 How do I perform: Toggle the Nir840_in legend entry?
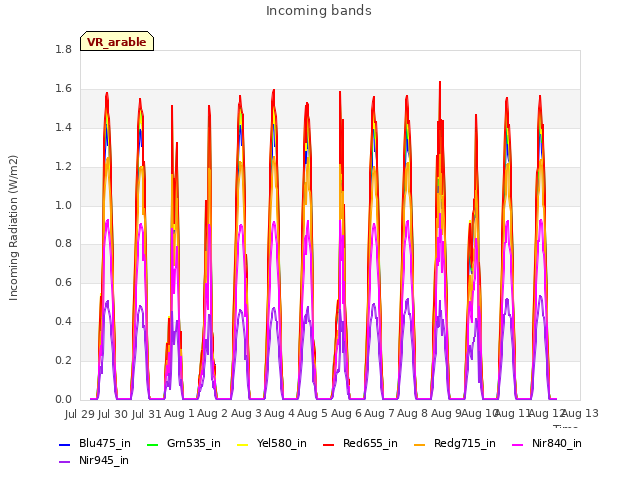pos(547,443)
